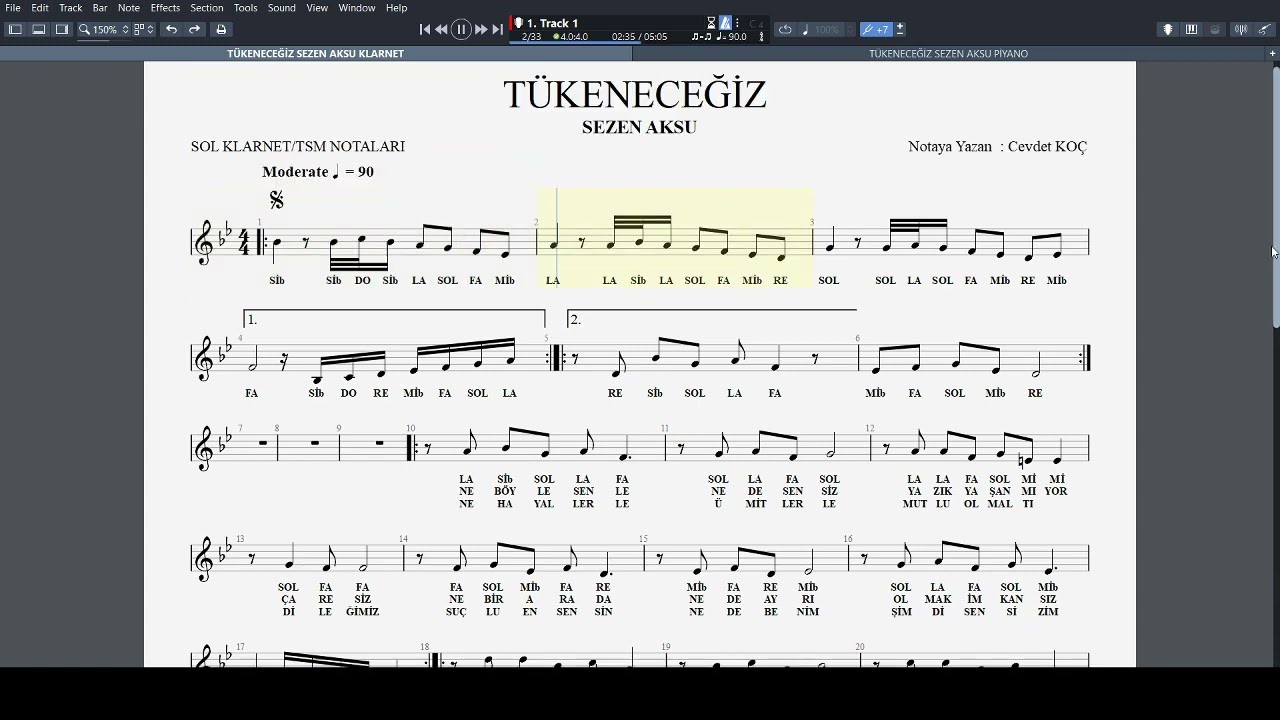Open the Section menu
The image size is (1280, 720).
[207, 8]
